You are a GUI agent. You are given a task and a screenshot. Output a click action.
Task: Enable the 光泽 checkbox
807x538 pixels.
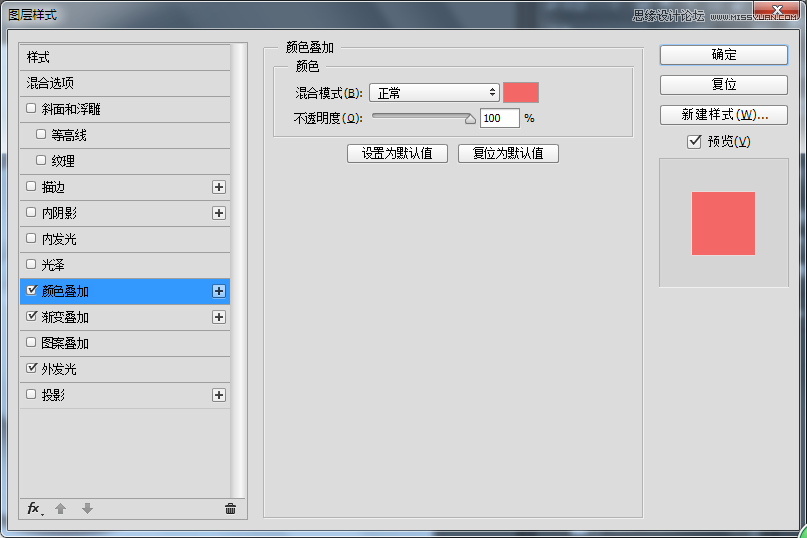pos(31,264)
